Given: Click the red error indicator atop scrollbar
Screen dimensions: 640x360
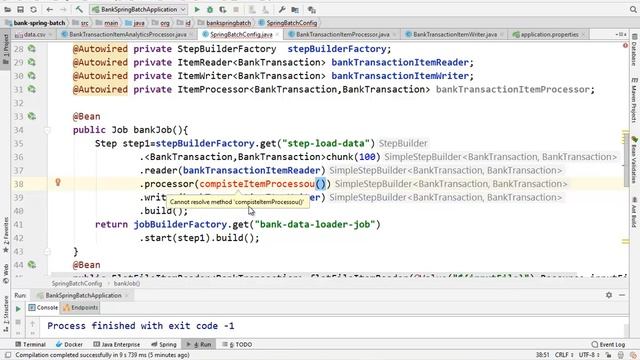Looking at the screenshot, I should pyautogui.click(x=625, y=45).
